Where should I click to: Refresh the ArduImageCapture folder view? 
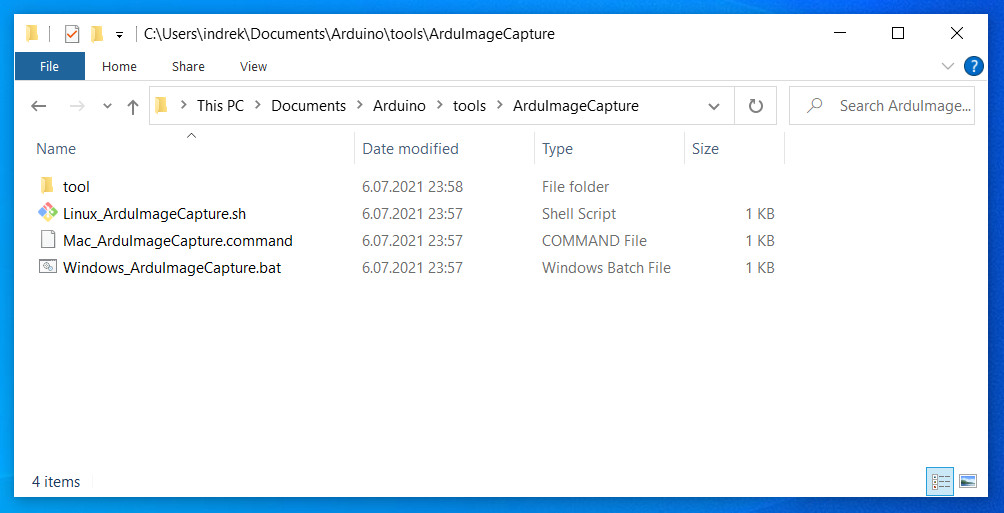[x=756, y=106]
